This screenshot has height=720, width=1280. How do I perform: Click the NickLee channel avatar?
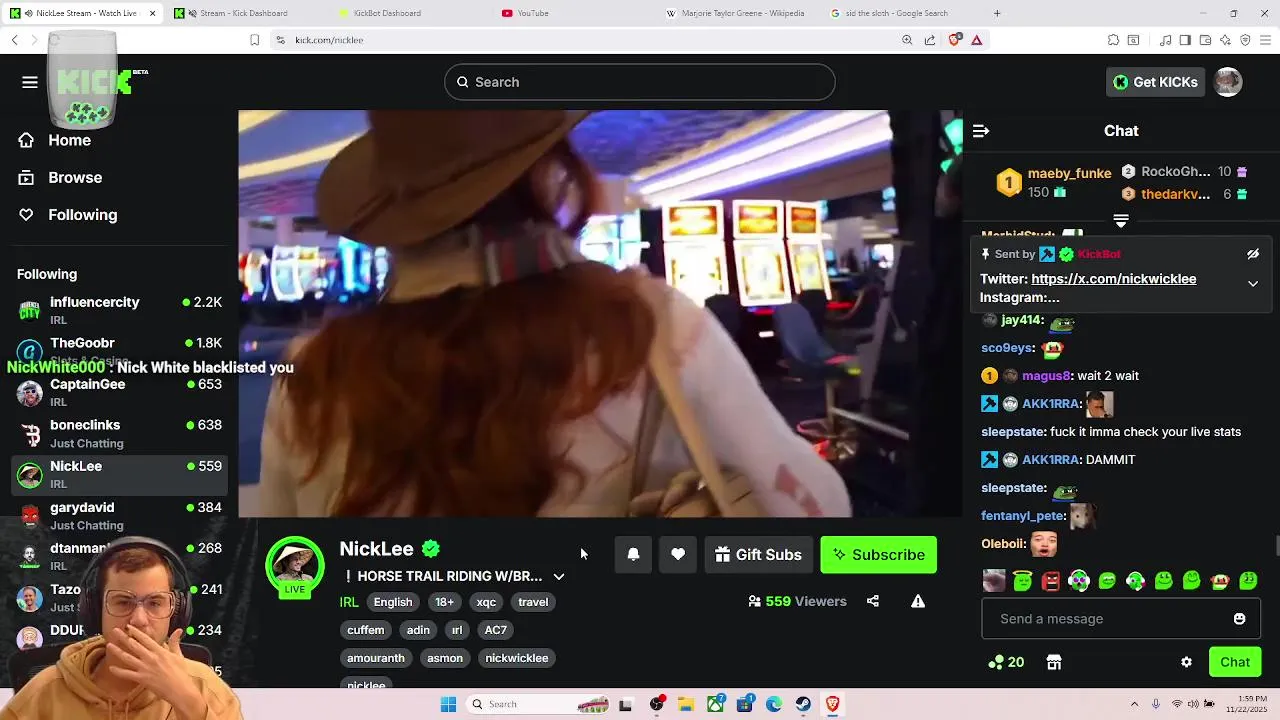294,566
